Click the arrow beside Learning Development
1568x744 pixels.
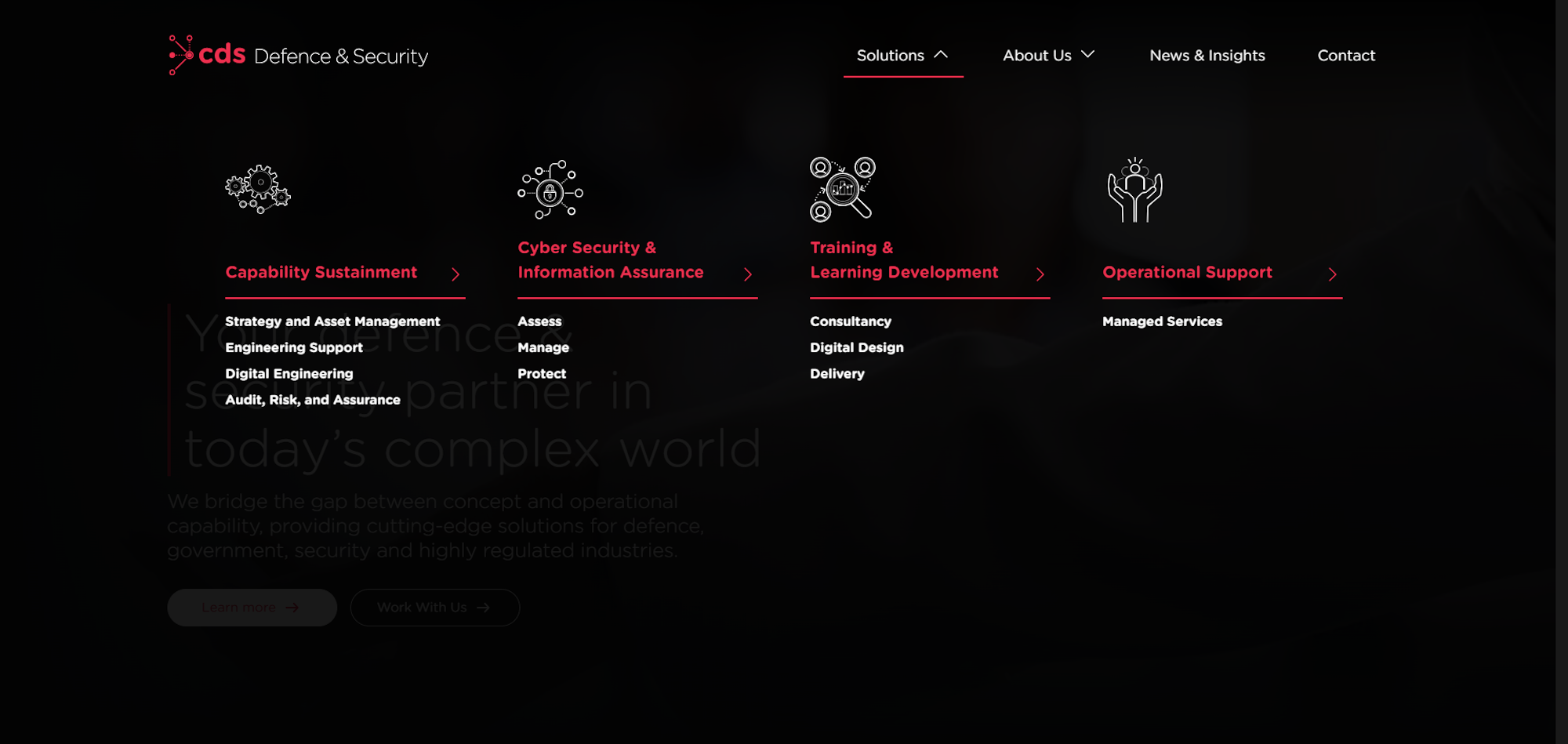1040,274
